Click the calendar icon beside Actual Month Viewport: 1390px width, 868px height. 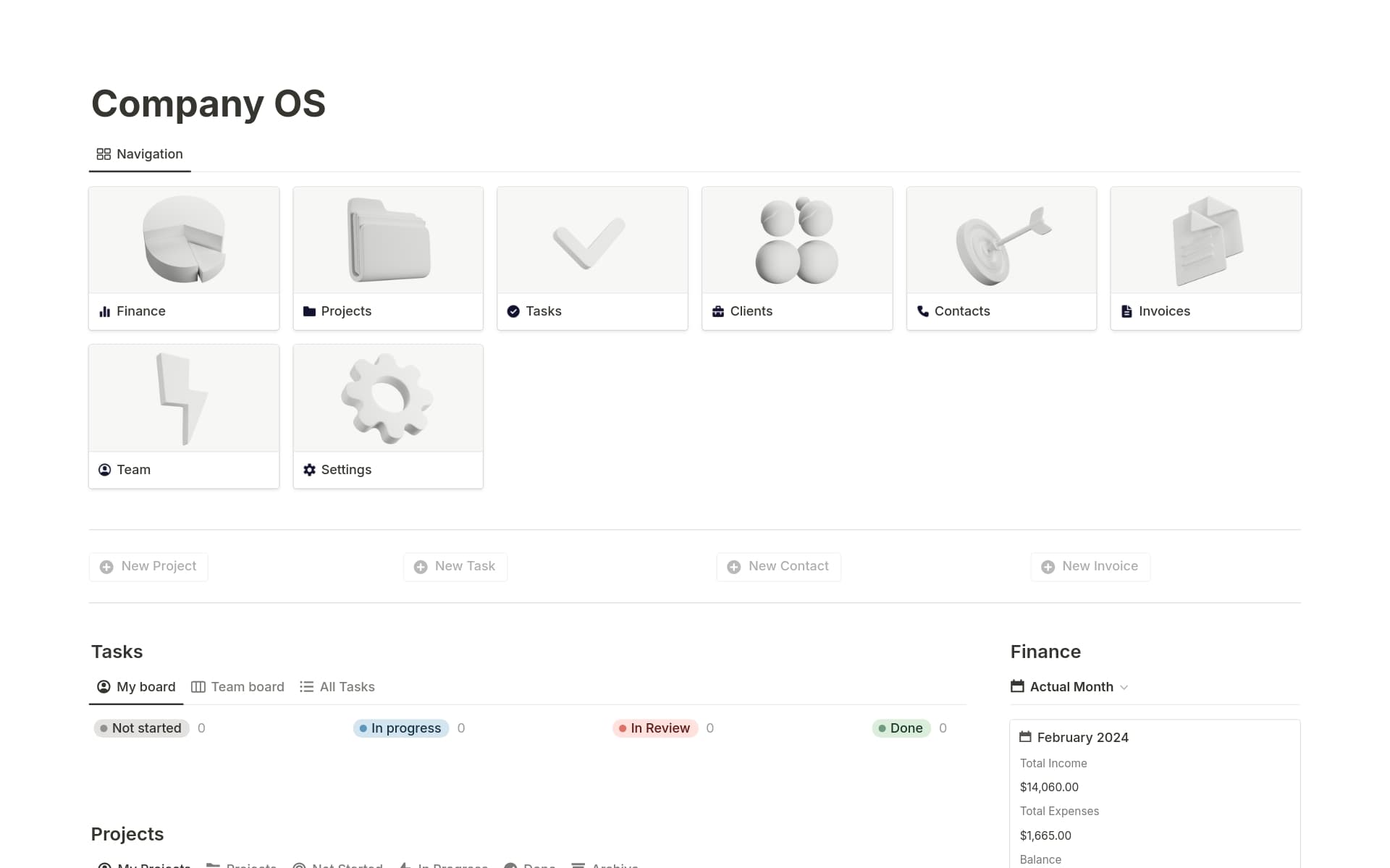(1017, 686)
